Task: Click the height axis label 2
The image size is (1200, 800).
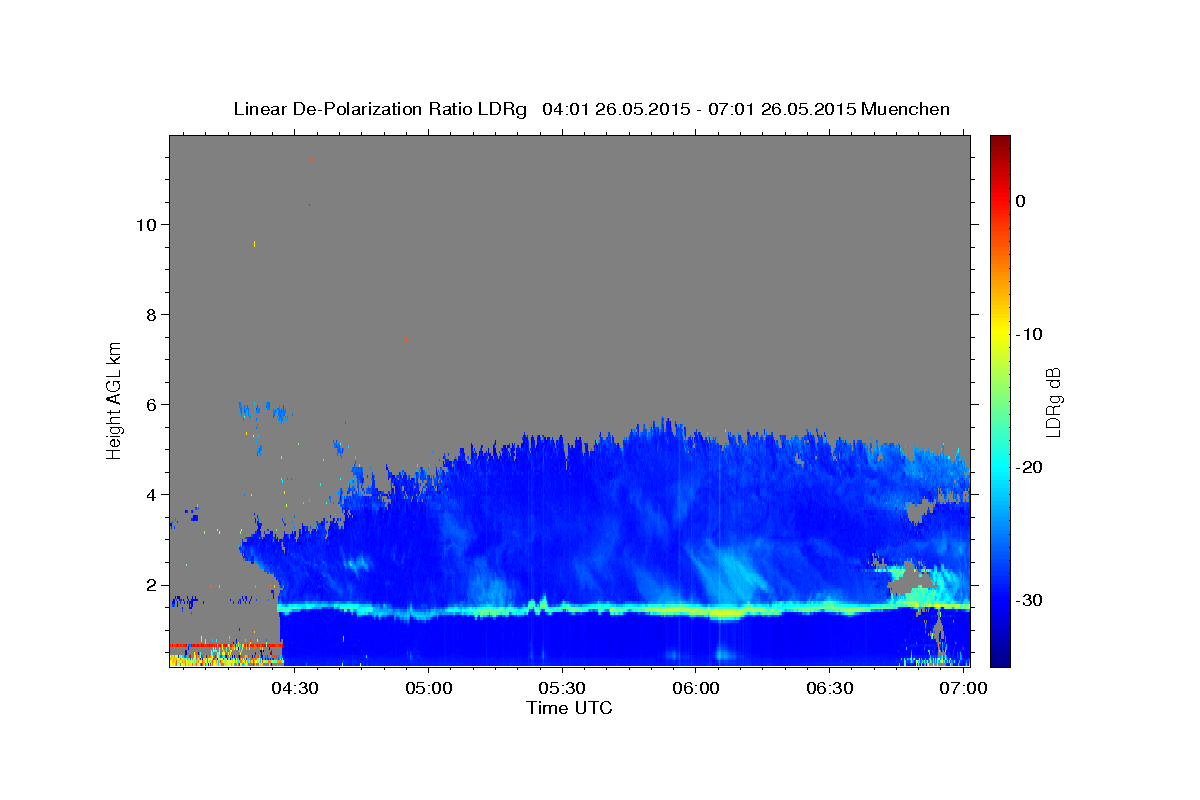Action: point(150,584)
